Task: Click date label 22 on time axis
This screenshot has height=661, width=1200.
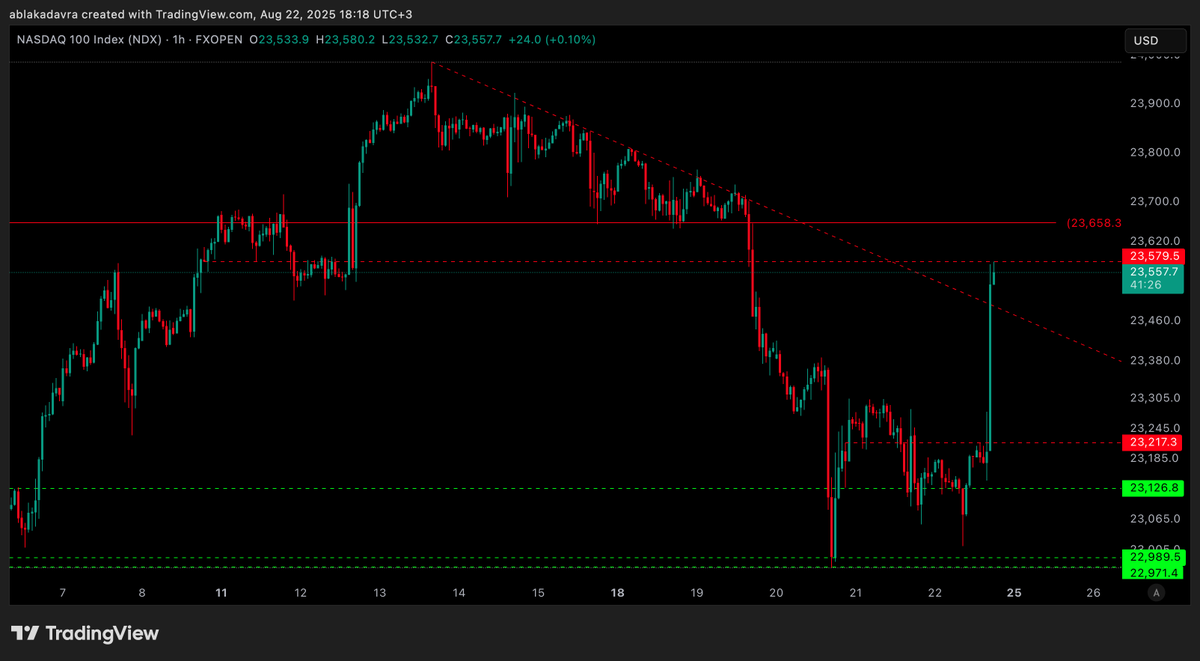Action: click(x=935, y=593)
